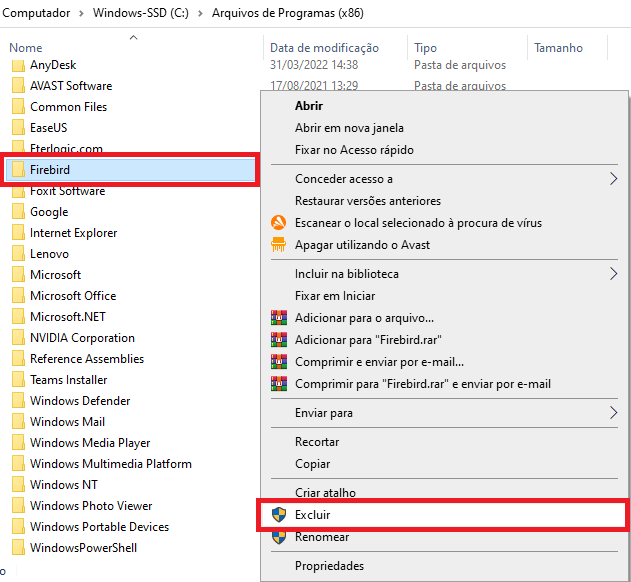Click the shield icon next to Excluir
The height and width of the screenshot is (582, 631).
(279, 515)
